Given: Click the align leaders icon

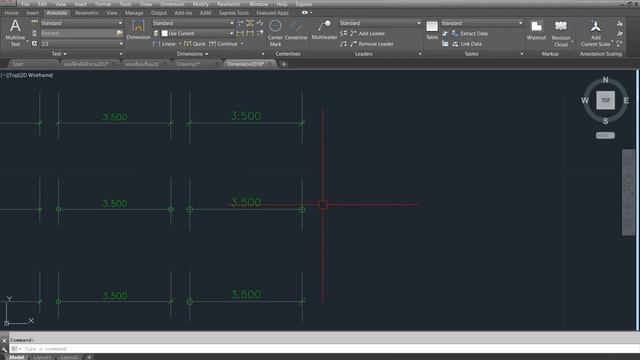Looking at the screenshot, I should point(344,33).
